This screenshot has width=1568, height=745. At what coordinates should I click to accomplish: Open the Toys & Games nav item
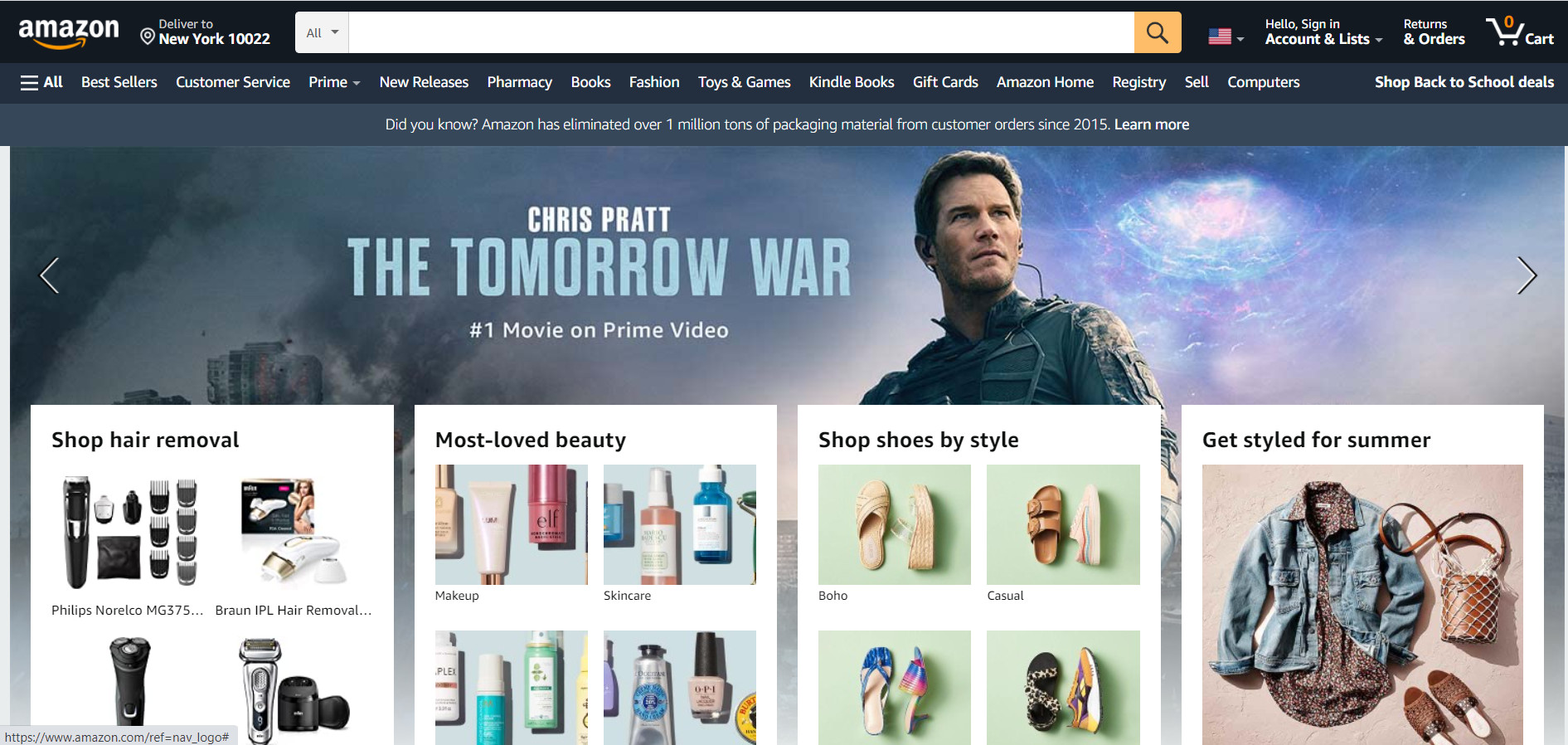744,82
